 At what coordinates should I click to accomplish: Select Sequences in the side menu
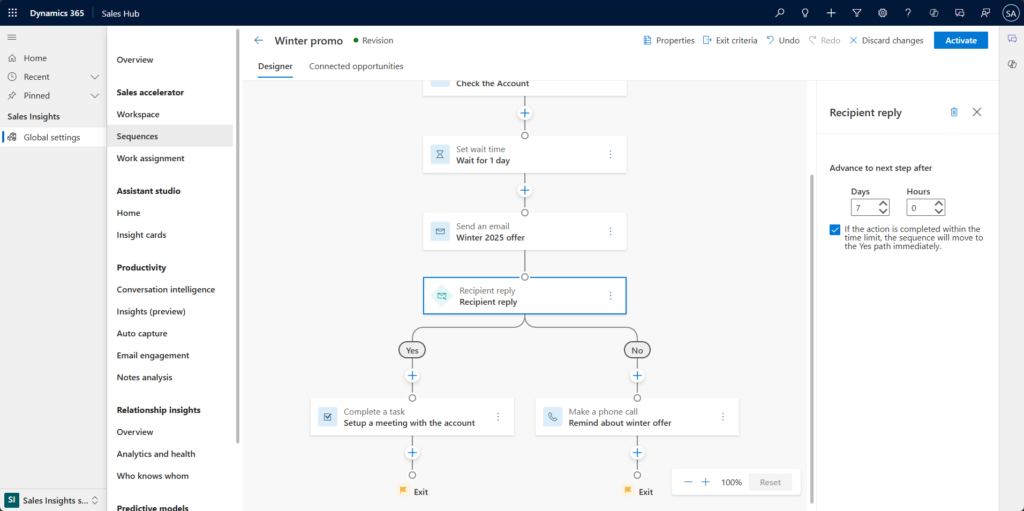(x=137, y=136)
